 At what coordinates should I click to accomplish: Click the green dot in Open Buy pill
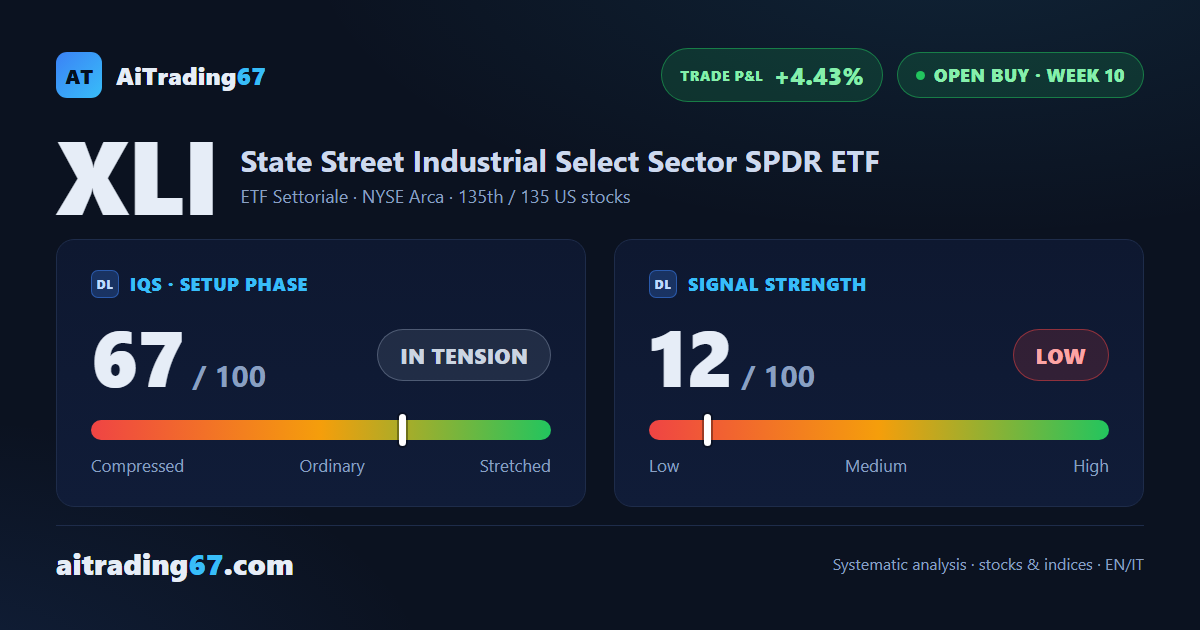[920, 75]
